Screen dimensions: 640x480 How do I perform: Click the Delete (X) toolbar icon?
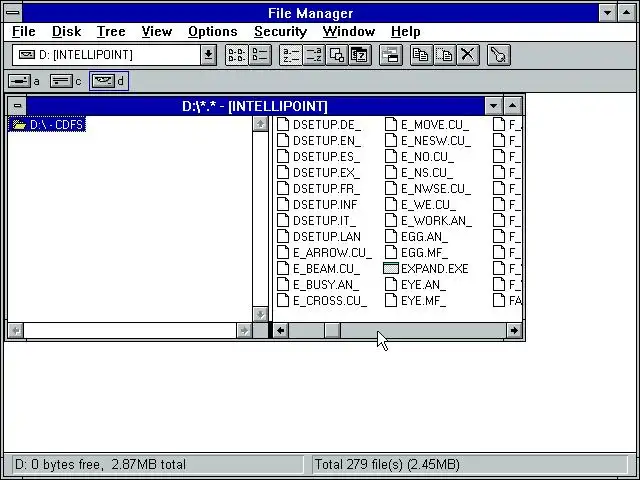point(468,55)
